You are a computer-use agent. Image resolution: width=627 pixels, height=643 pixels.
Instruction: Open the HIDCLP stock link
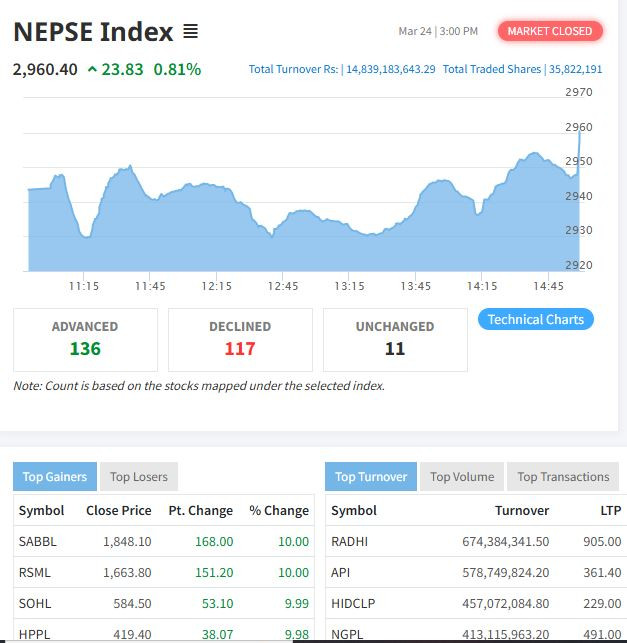click(x=354, y=604)
